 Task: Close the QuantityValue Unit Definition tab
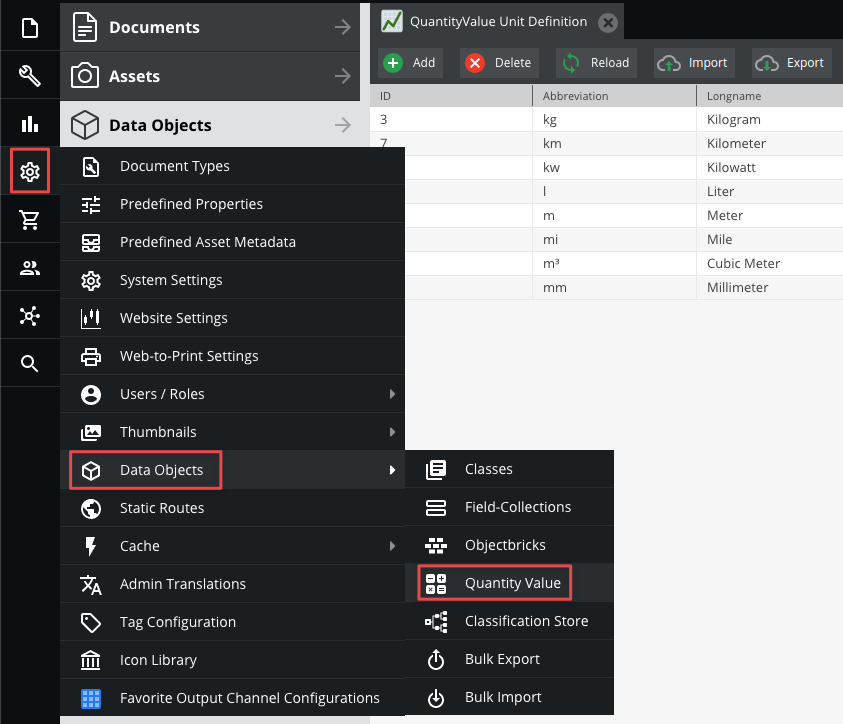608,23
